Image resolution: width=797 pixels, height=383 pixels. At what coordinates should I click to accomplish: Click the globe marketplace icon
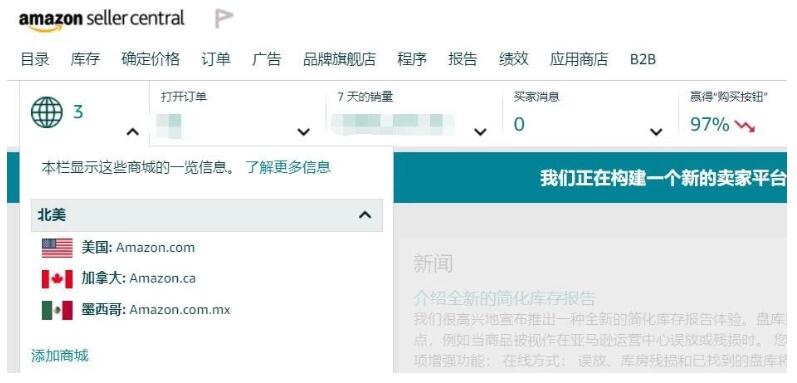[47, 112]
